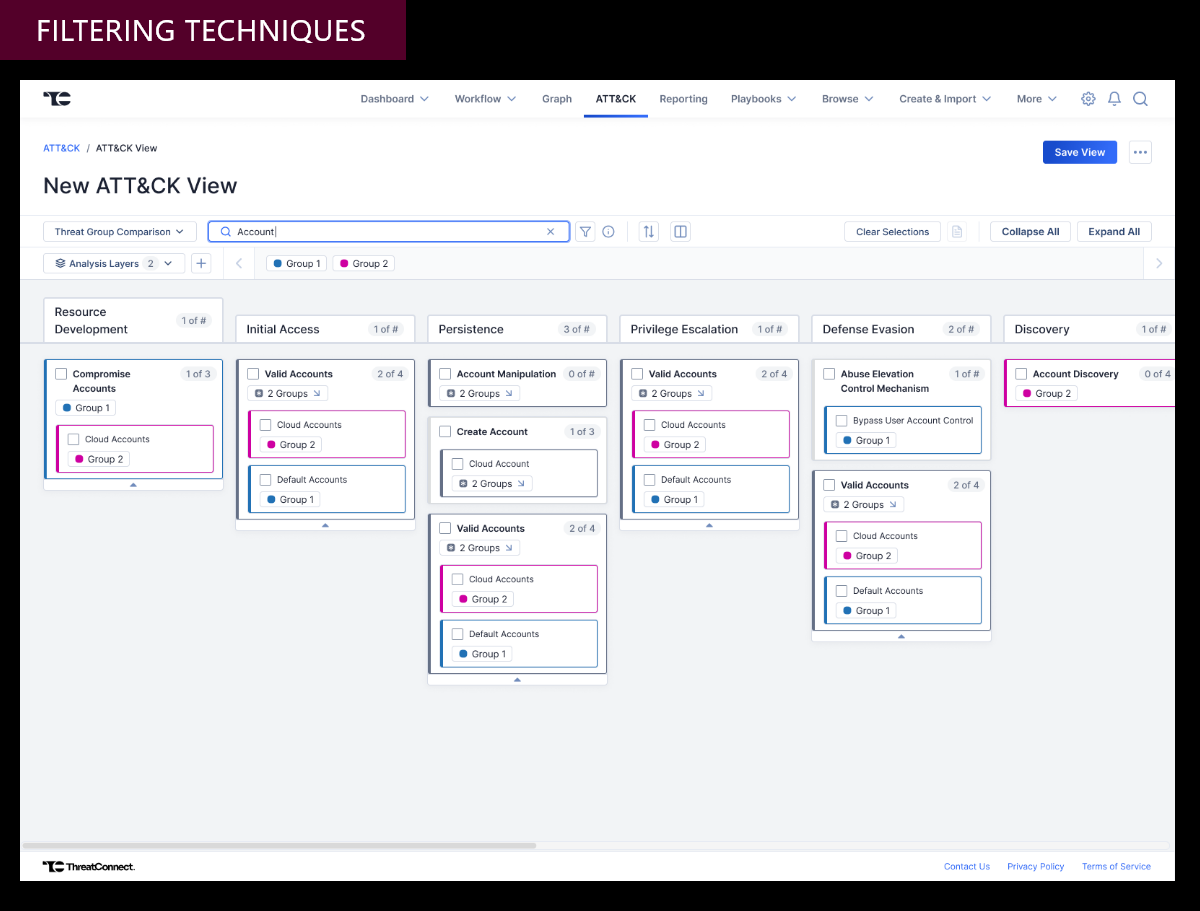
Task: Open the Create & Import menu
Action: click(944, 99)
